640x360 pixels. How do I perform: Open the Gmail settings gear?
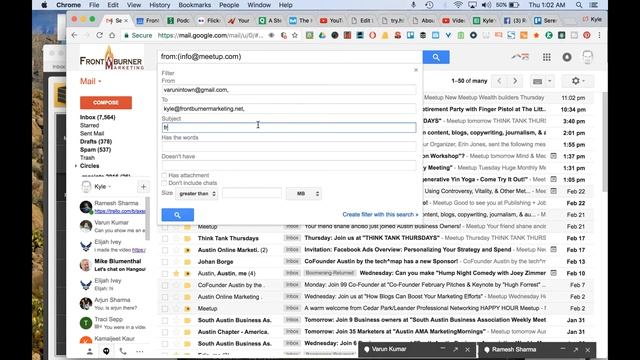(576, 81)
